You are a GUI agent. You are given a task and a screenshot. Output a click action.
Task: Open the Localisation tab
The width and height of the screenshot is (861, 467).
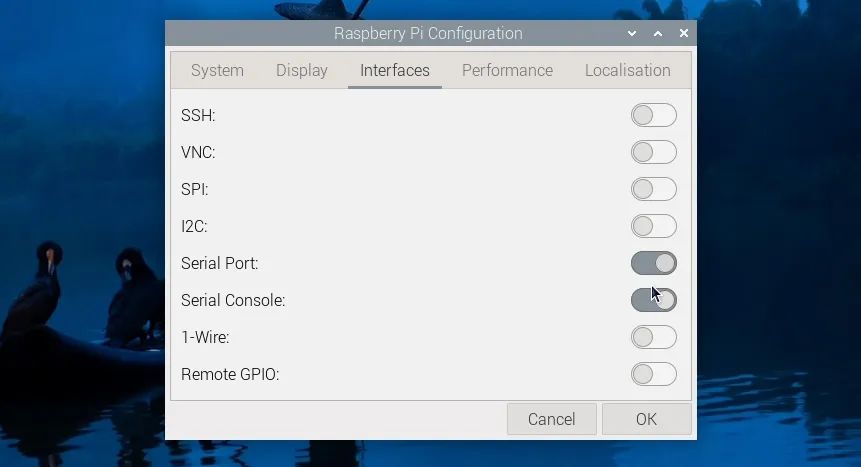(628, 70)
